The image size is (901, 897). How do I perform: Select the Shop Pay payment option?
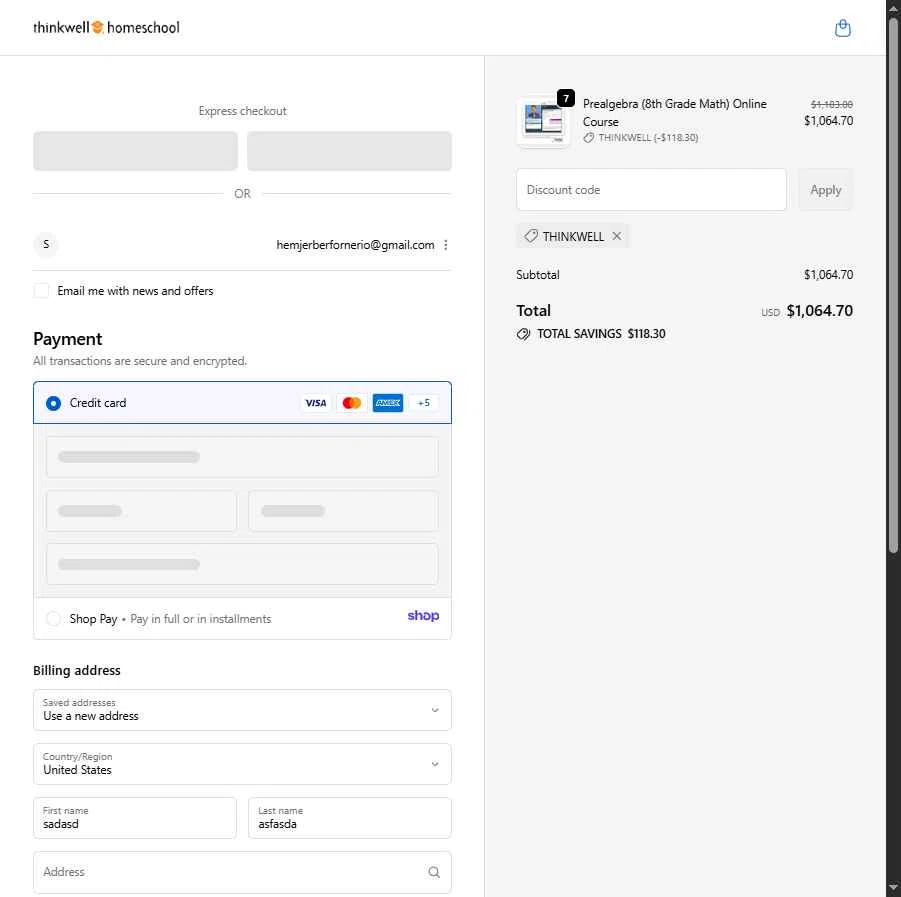pyautogui.click(x=242, y=619)
